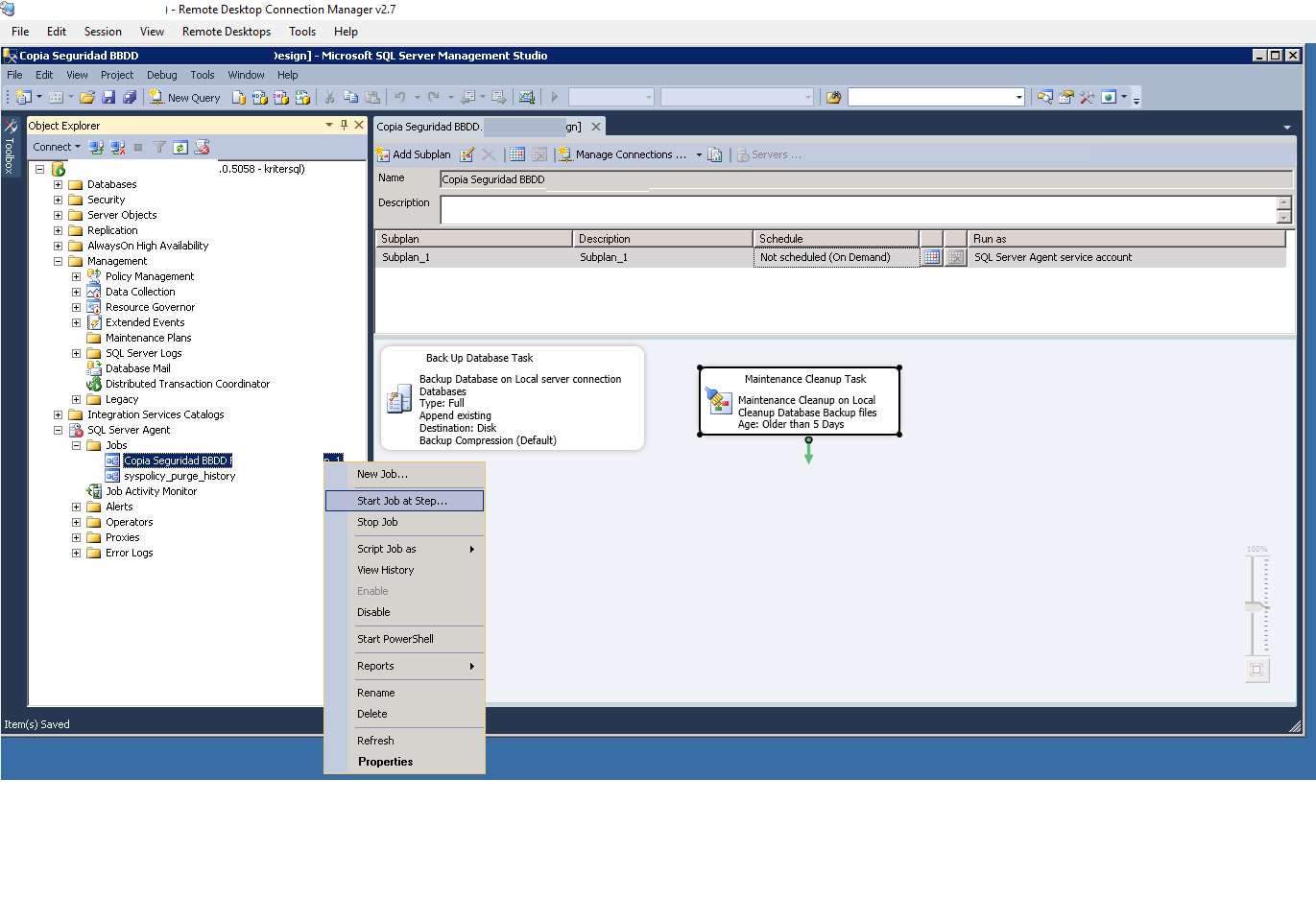Expand the Security tree node
Viewport: 1316px width, 921px height.
coord(58,200)
